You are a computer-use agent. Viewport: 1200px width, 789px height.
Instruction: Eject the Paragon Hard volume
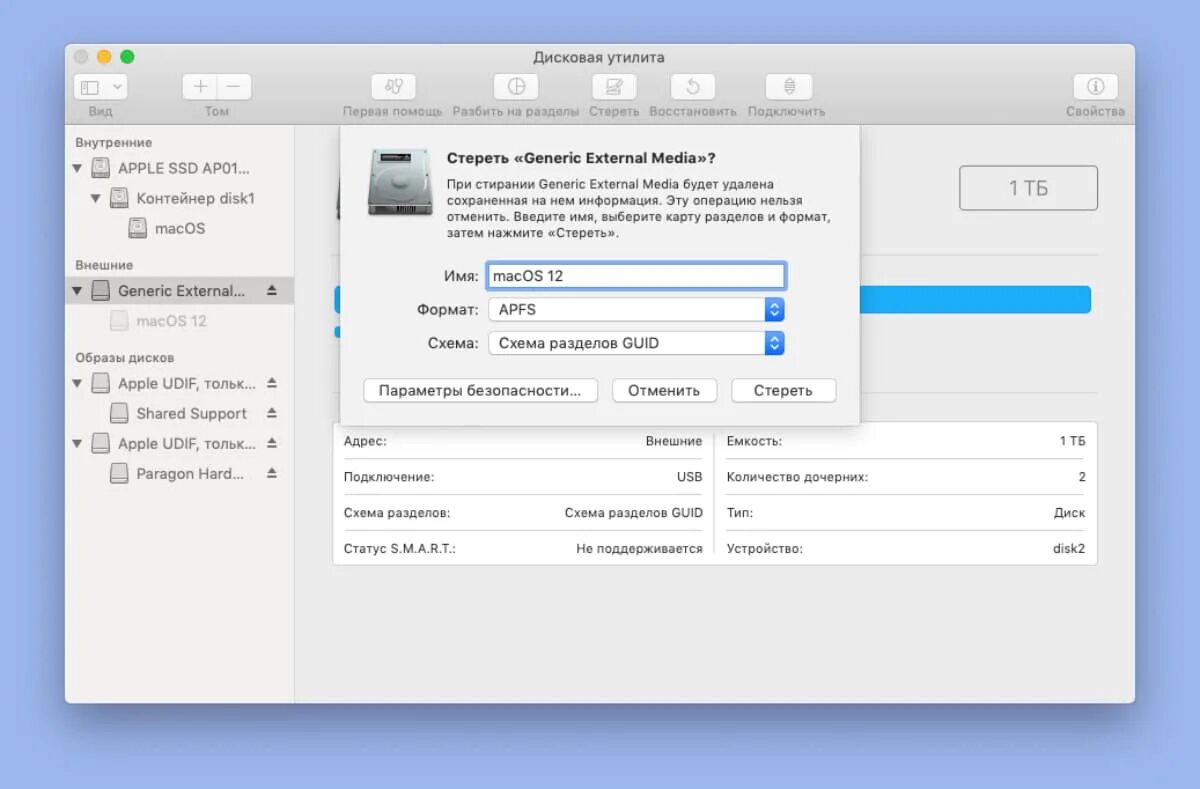(x=272, y=474)
